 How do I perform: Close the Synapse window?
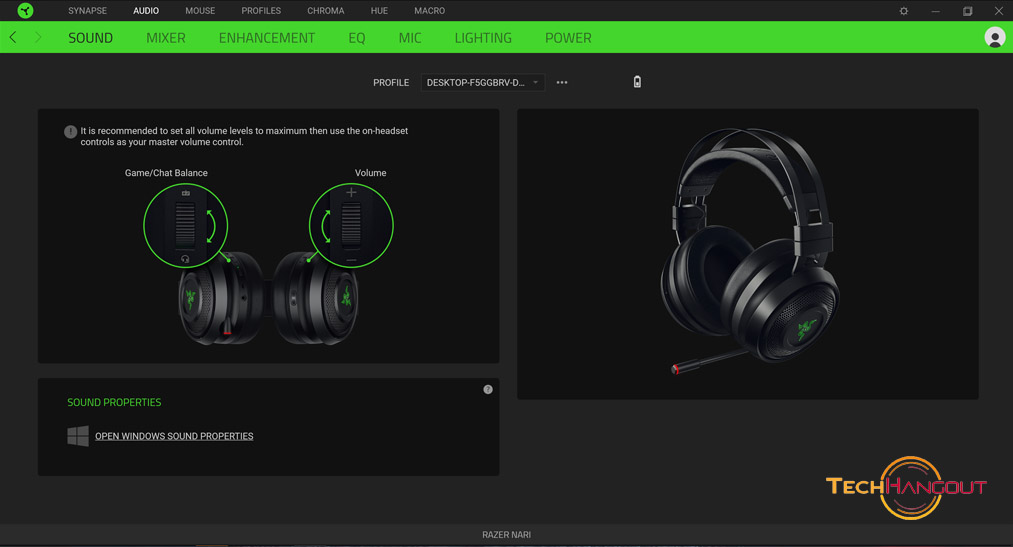998,11
